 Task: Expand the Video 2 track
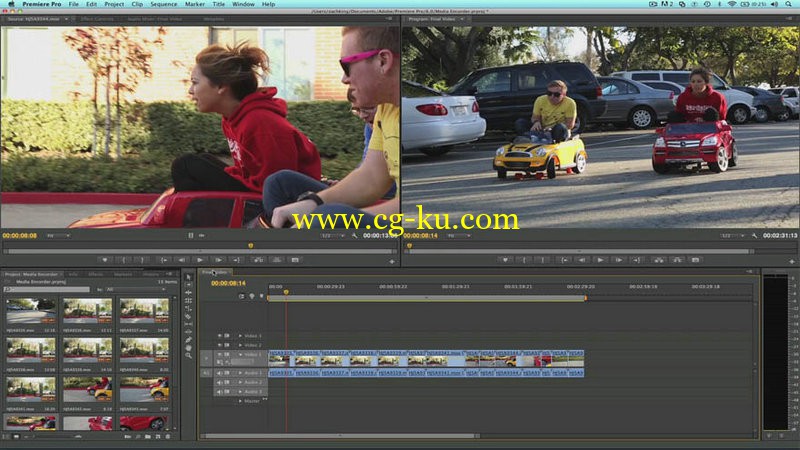click(x=240, y=345)
